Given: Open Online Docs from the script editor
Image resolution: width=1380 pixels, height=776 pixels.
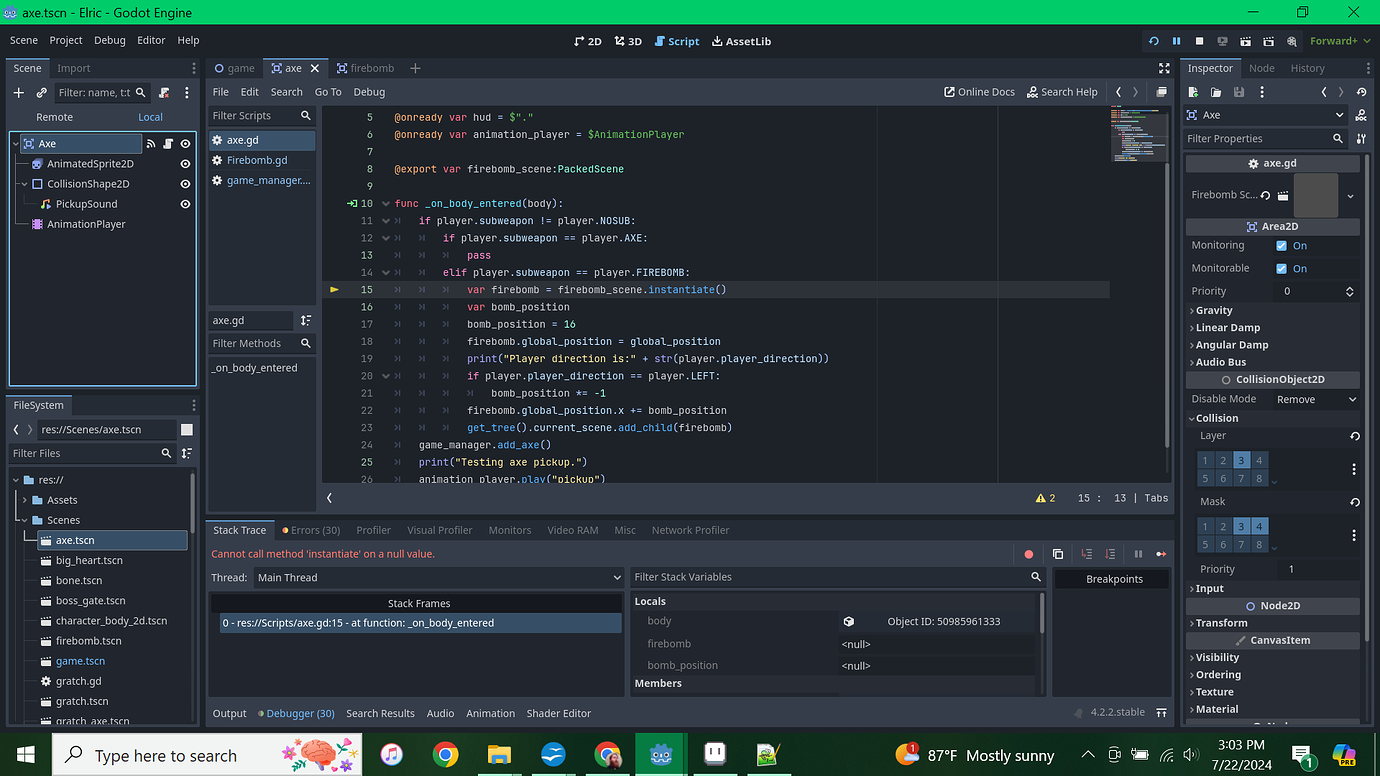Looking at the screenshot, I should point(978,91).
